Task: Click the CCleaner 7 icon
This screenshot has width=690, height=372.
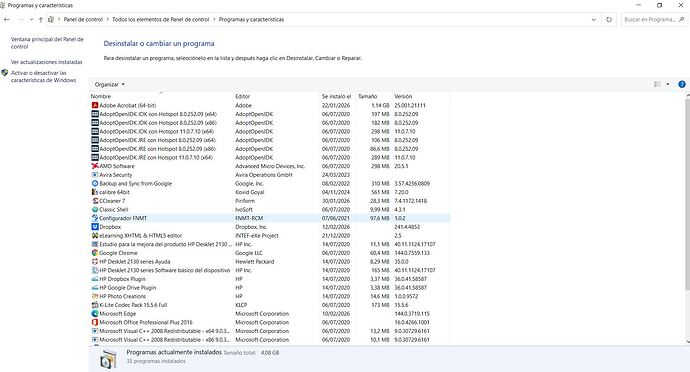Action: (x=95, y=201)
